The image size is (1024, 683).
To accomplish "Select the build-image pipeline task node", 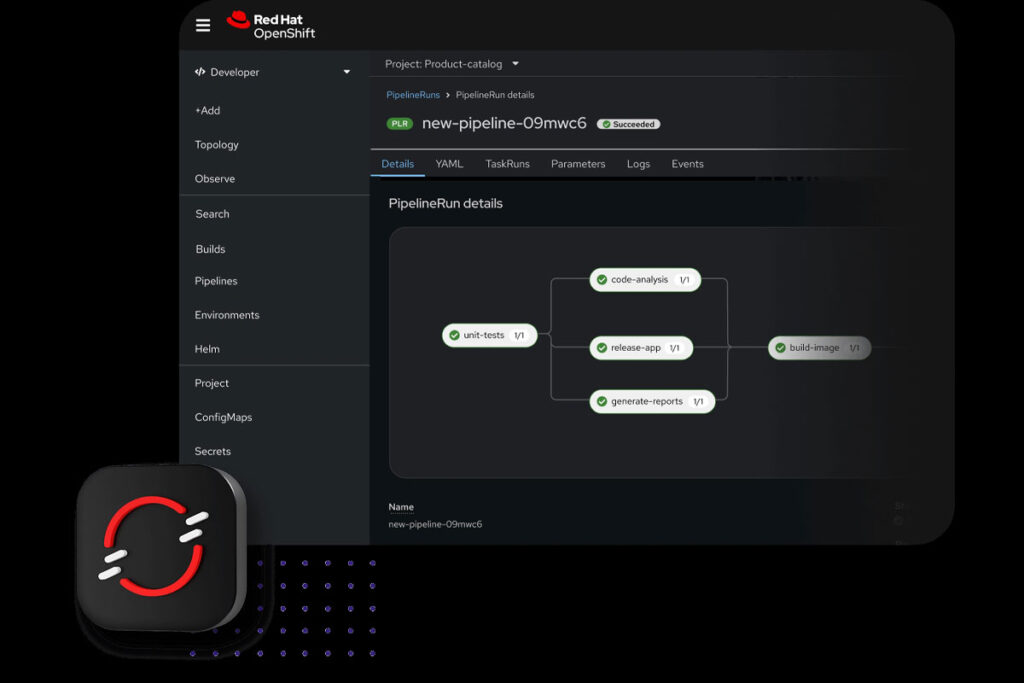I will click(x=818, y=348).
